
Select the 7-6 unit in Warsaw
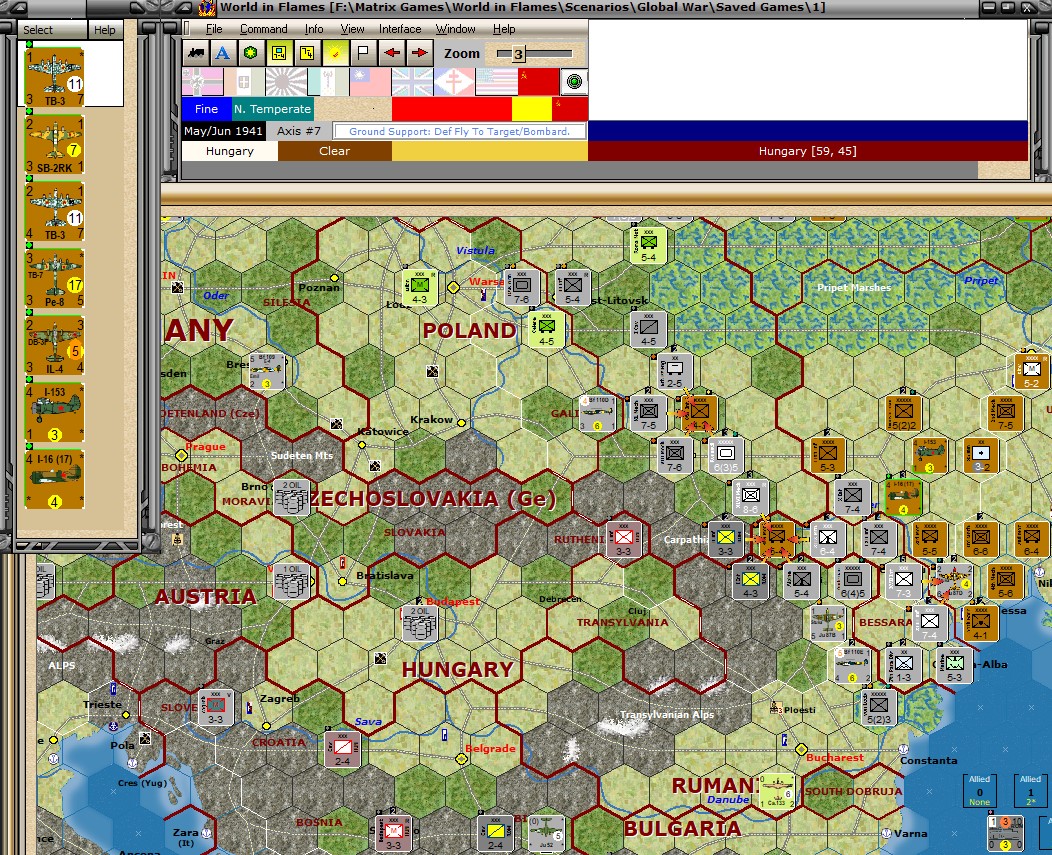(521, 288)
